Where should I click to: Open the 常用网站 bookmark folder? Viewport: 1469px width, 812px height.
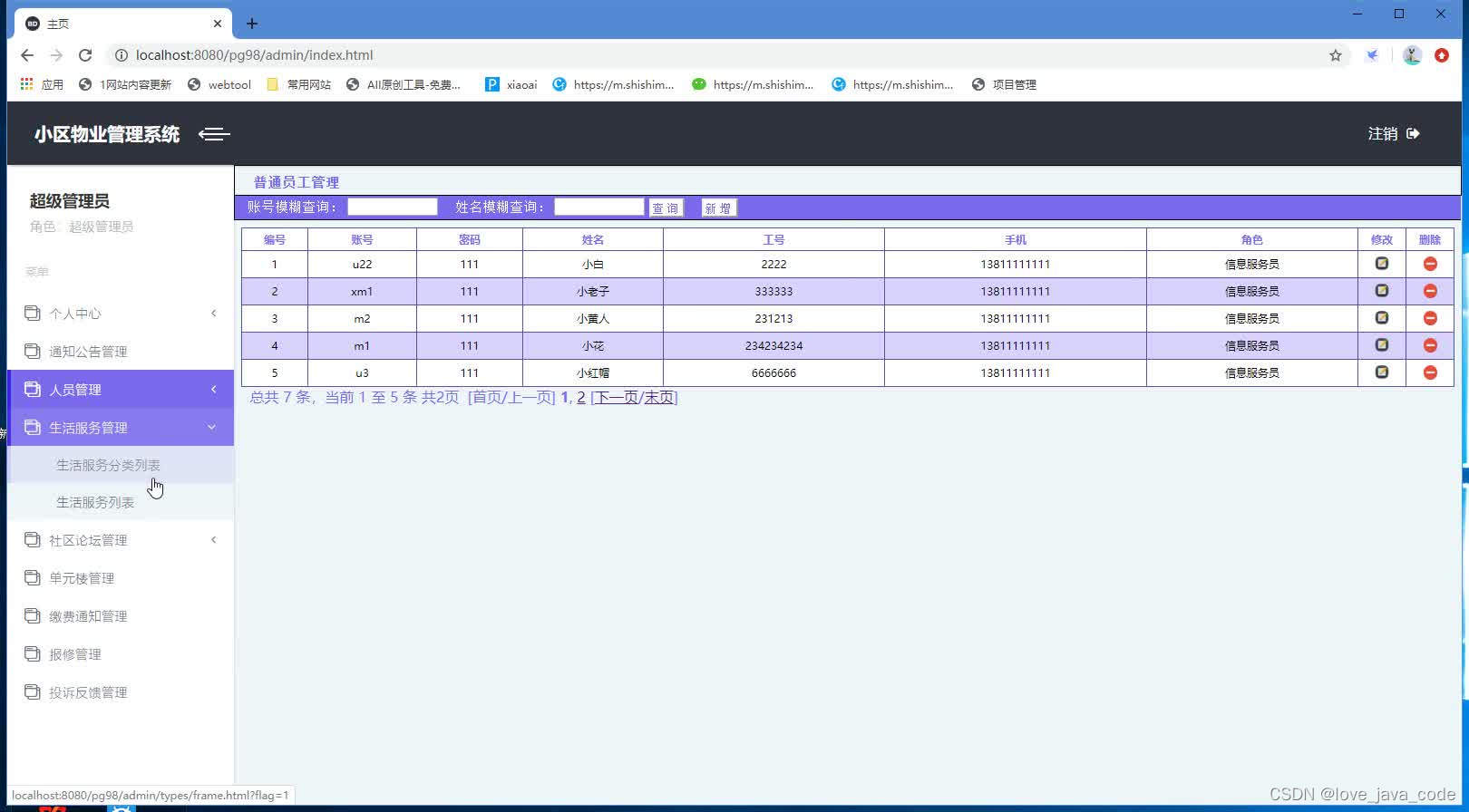coord(299,84)
